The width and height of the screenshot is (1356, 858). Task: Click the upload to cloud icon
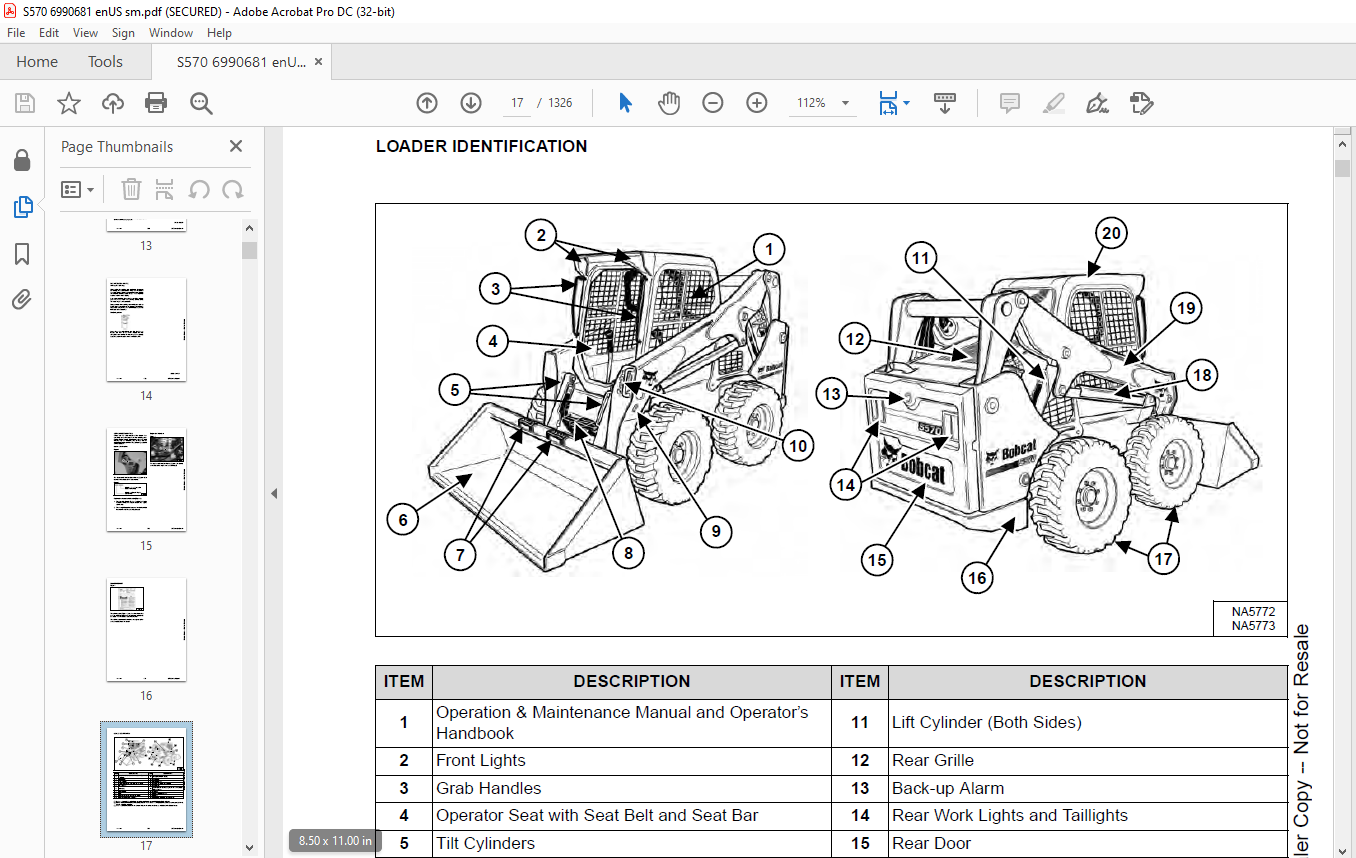click(112, 103)
